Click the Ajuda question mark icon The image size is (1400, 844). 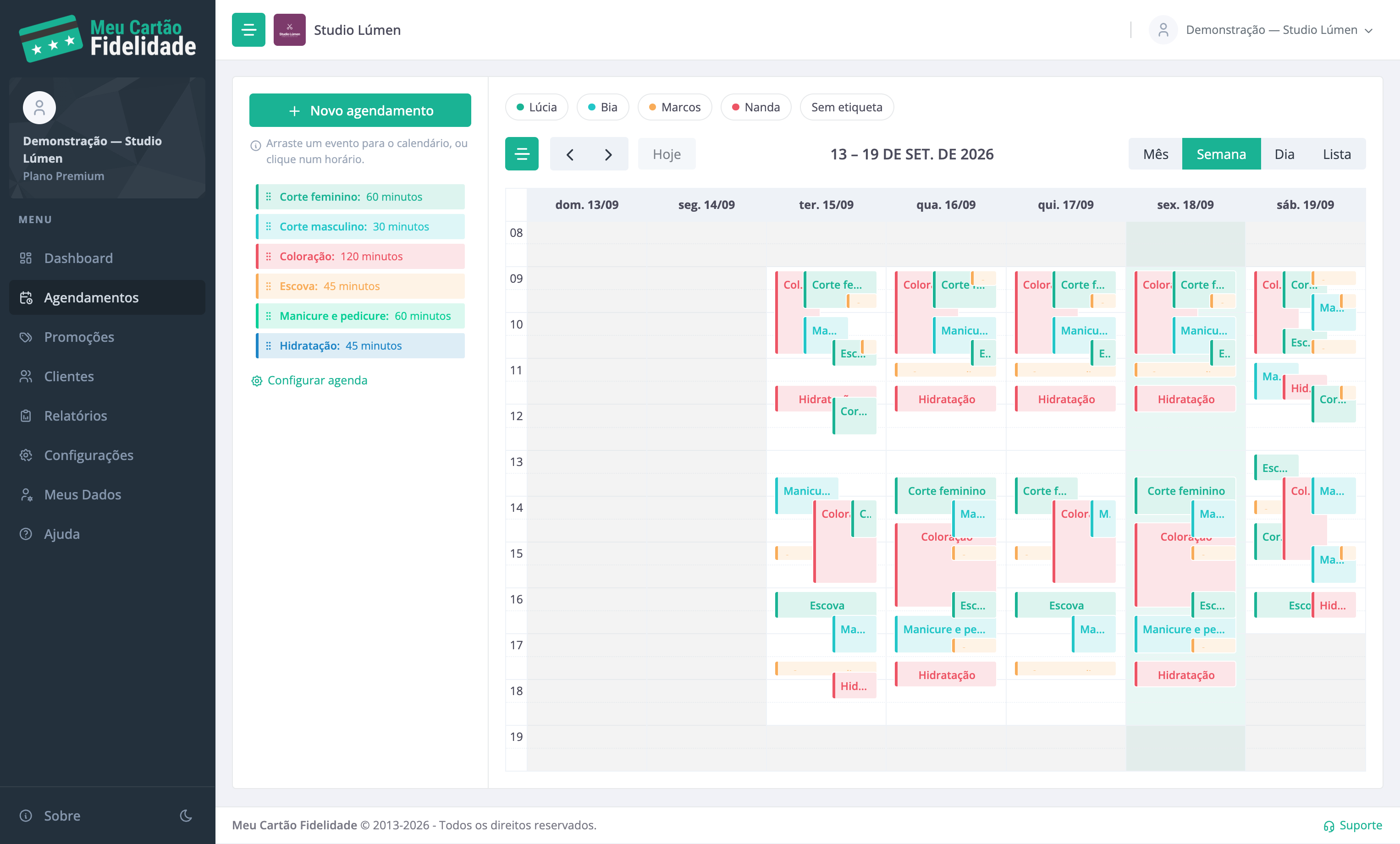26,533
